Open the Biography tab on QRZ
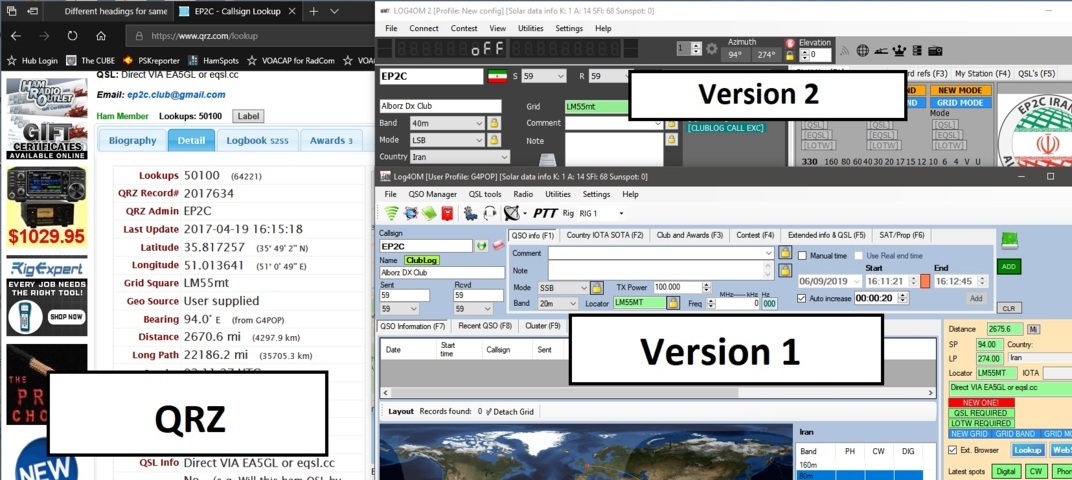 (133, 140)
